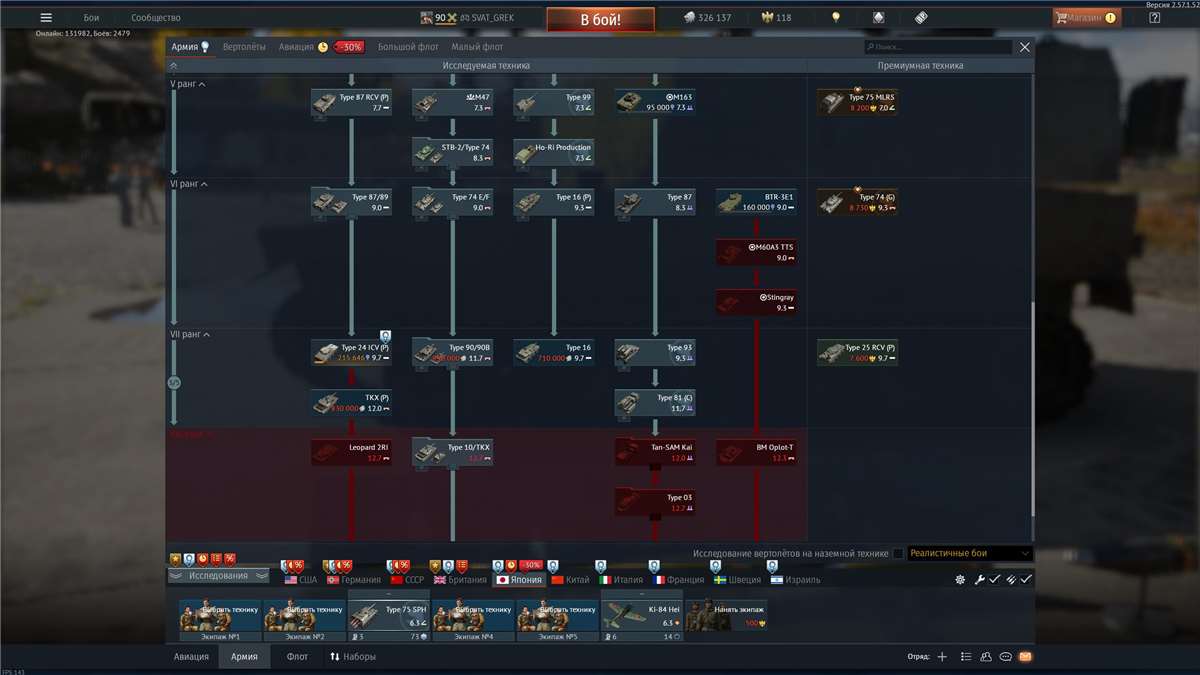Click the lightbulb hints icon in top bar
Screen dimensions: 1200x675
[836, 18]
